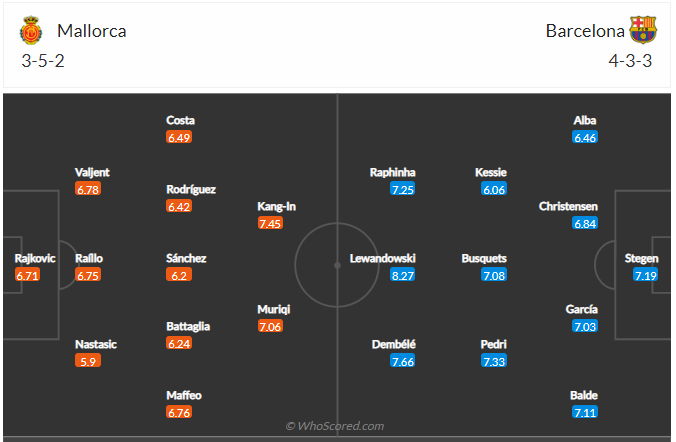Click the Mallorca club crest icon
Image resolution: width=676 pixels, height=442 pixels.
click(31, 31)
